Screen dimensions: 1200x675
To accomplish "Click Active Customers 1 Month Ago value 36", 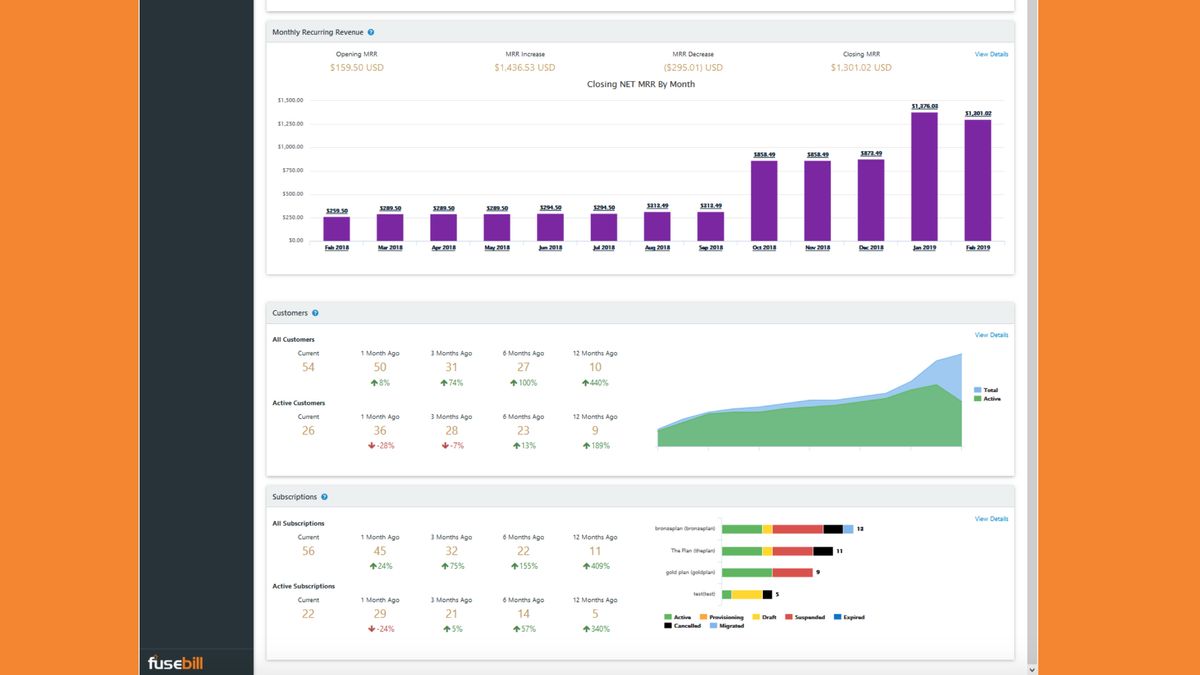I will coord(380,431).
